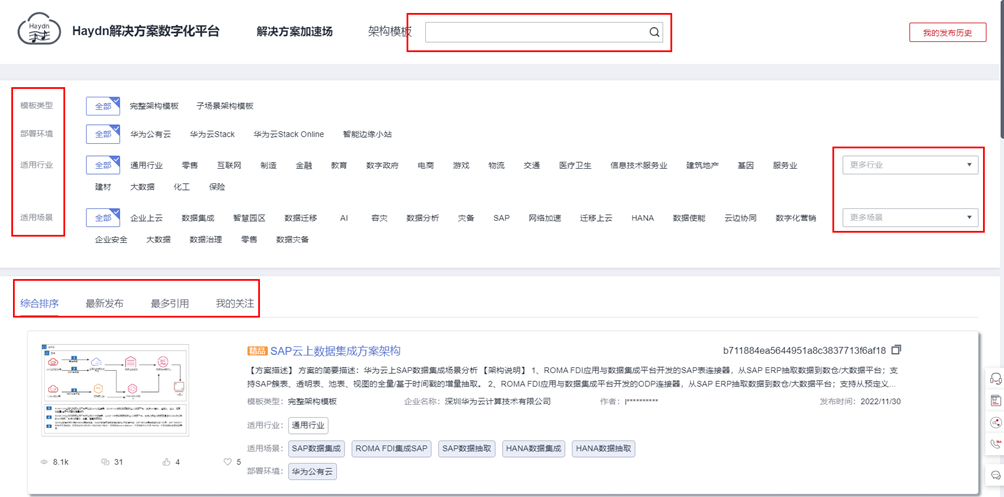Filter by 子场景架构模板 template type
This screenshot has width=1004, height=497.
(x=225, y=106)
